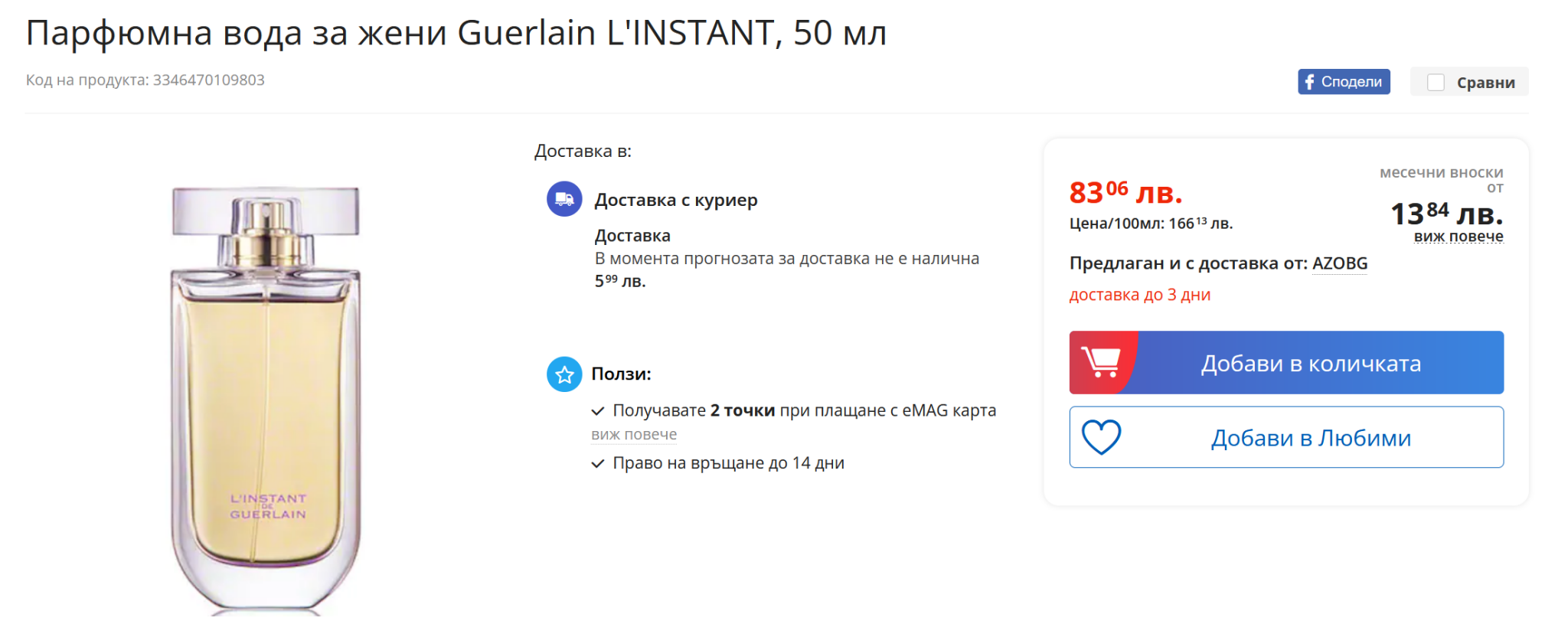Click the shopping cart icon
This screenshot has height=637, width=1568.
[x=1101, y=362]
